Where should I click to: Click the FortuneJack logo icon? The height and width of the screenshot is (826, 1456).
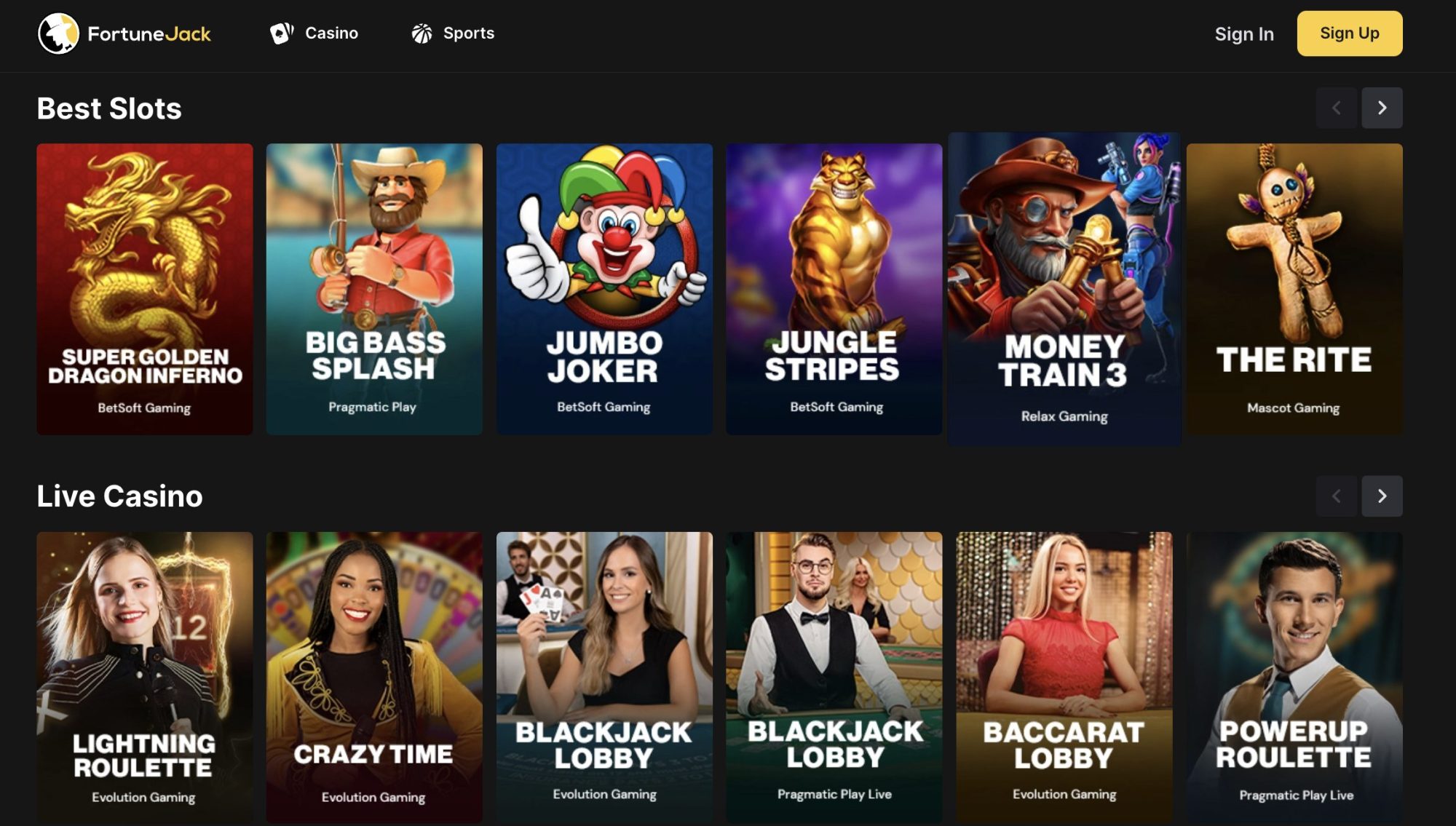pyautogui.click(x=58, y=33)
